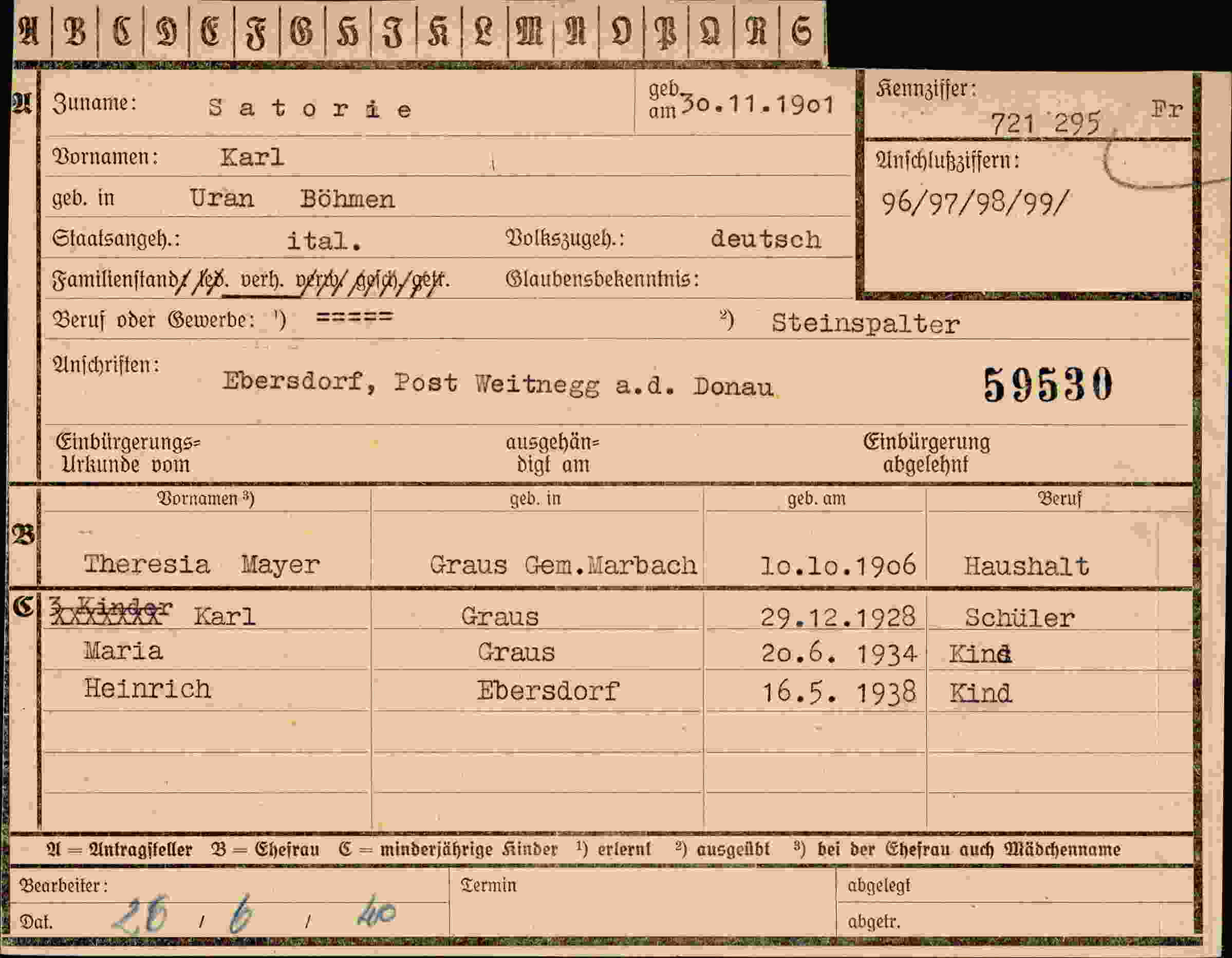This screenshot has width=1232, height=958.
Task: Click the 'Termin' label
Action: pyautogui.click(x=489, y=885)
